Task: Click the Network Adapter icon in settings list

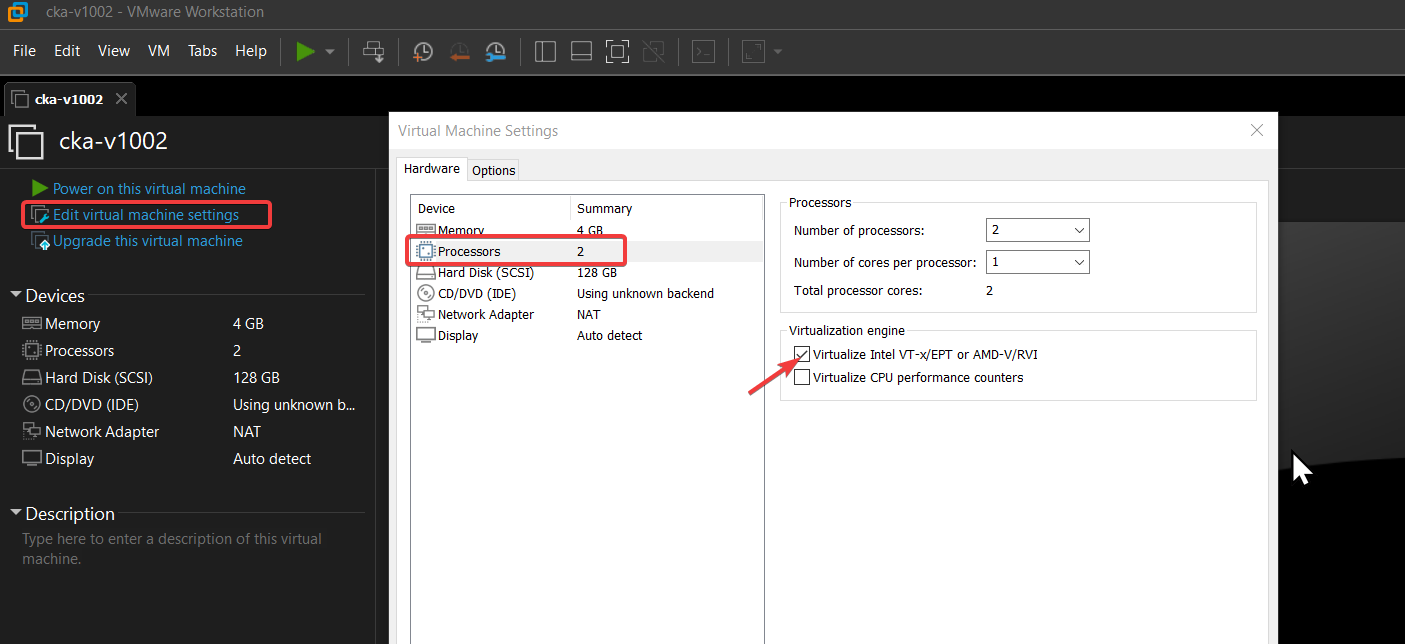Action: (x=425, y=314)
